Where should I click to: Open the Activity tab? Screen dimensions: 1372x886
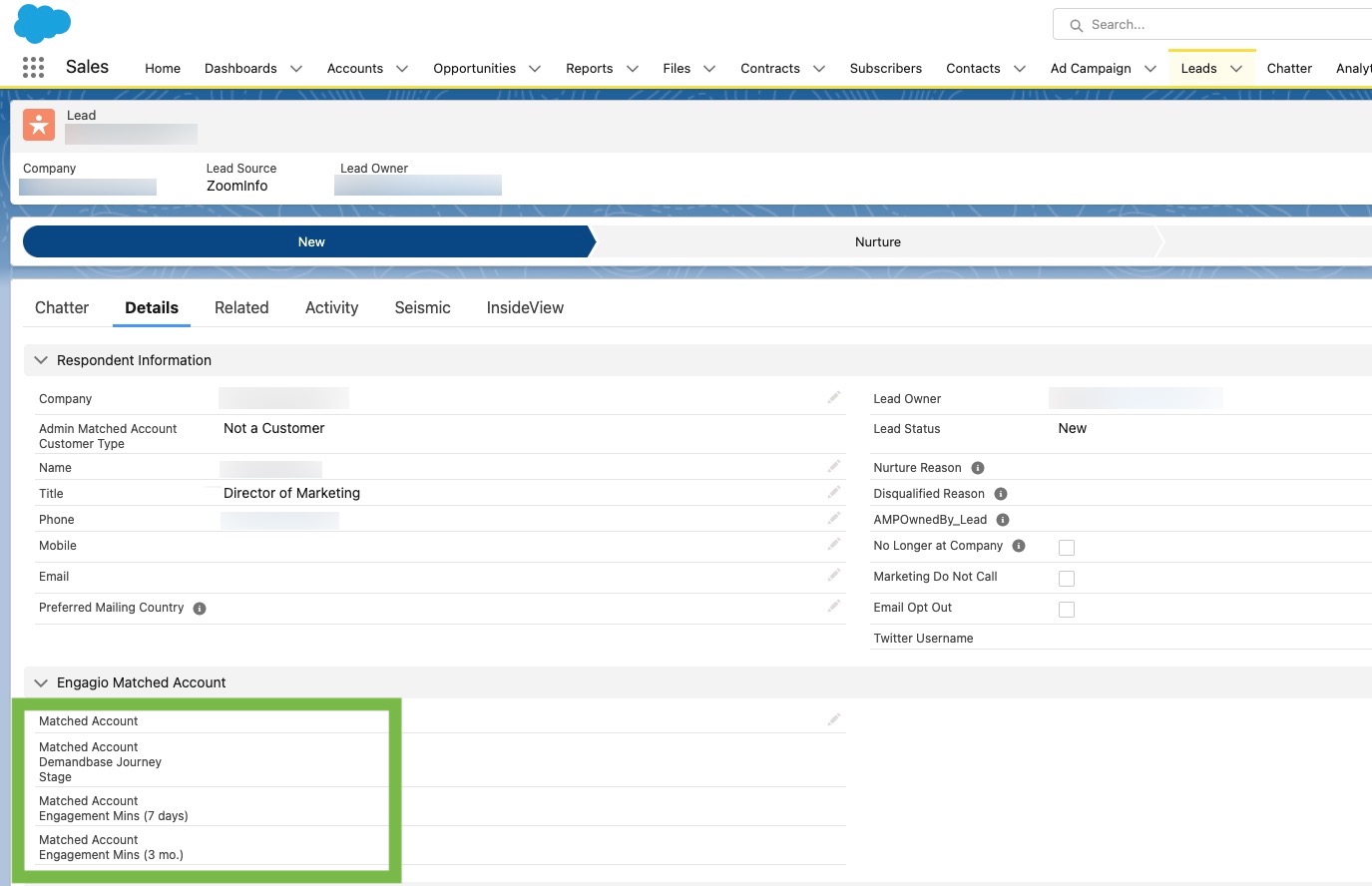click(x=331, y=308)
